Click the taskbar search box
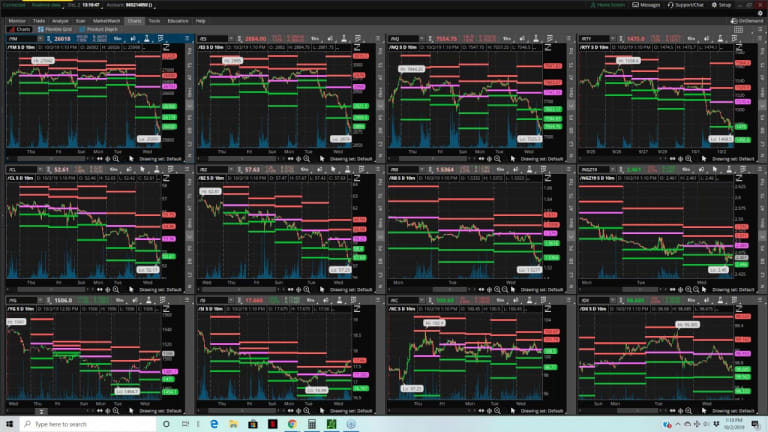The width and height of the screenshot is (768, 432). click(x=88, y=424)
